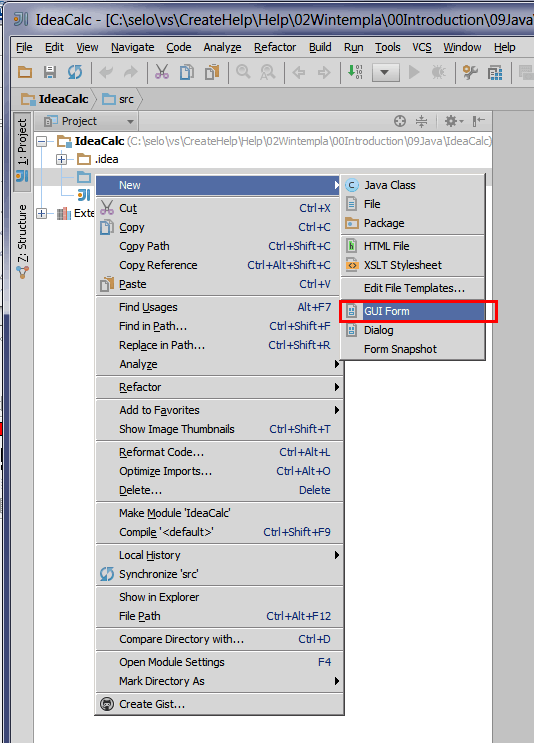Click the Redo arrow icon

[x=131, y=72]
